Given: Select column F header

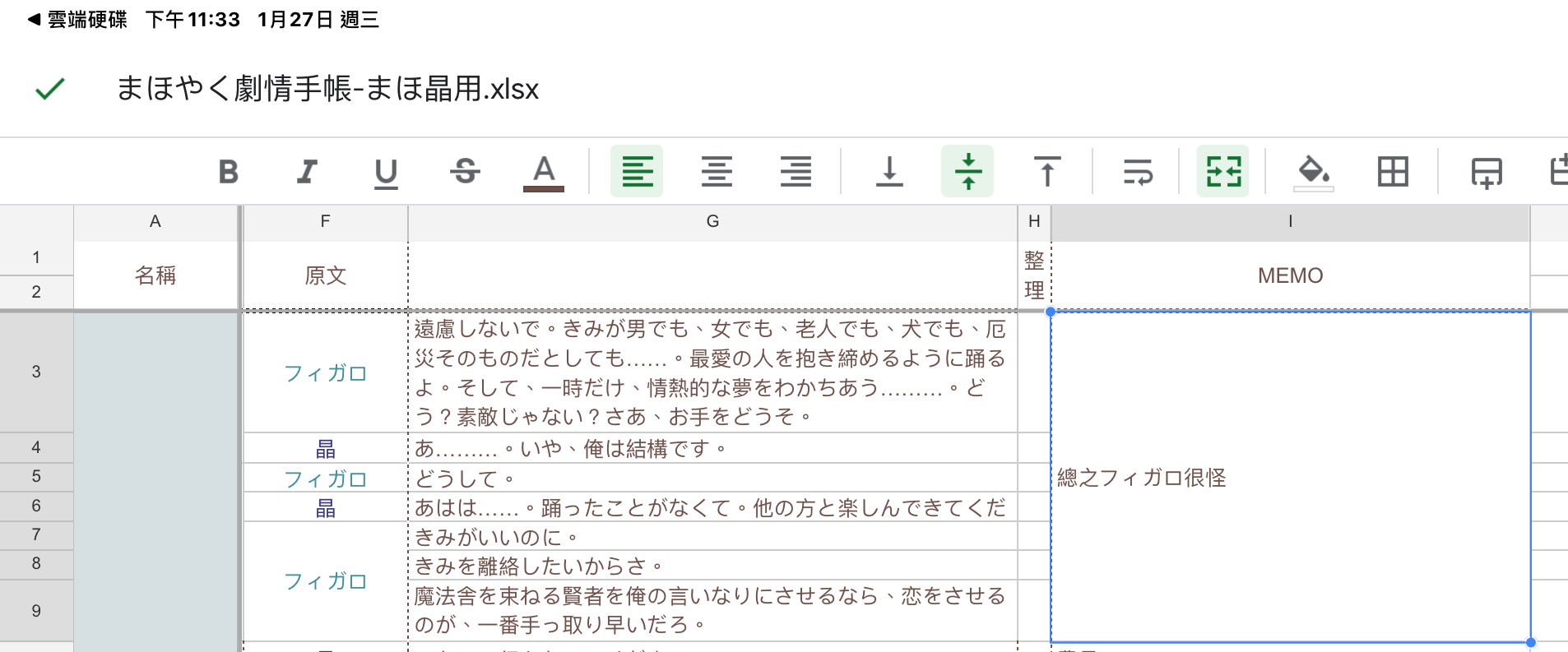Looking at the screenshot, I should click(326, 221).
